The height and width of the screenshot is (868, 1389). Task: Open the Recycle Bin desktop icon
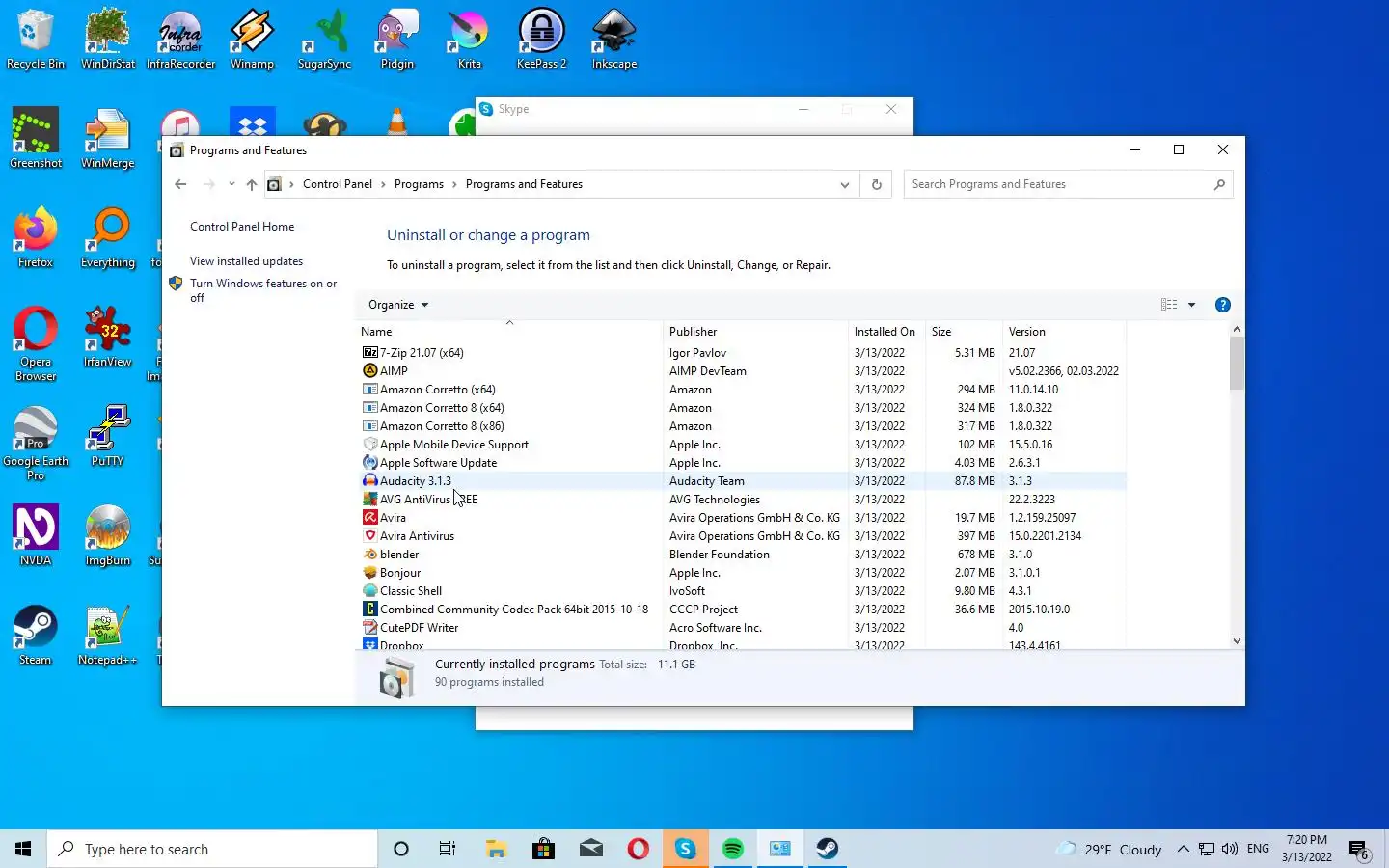click(x=36, y=40)
